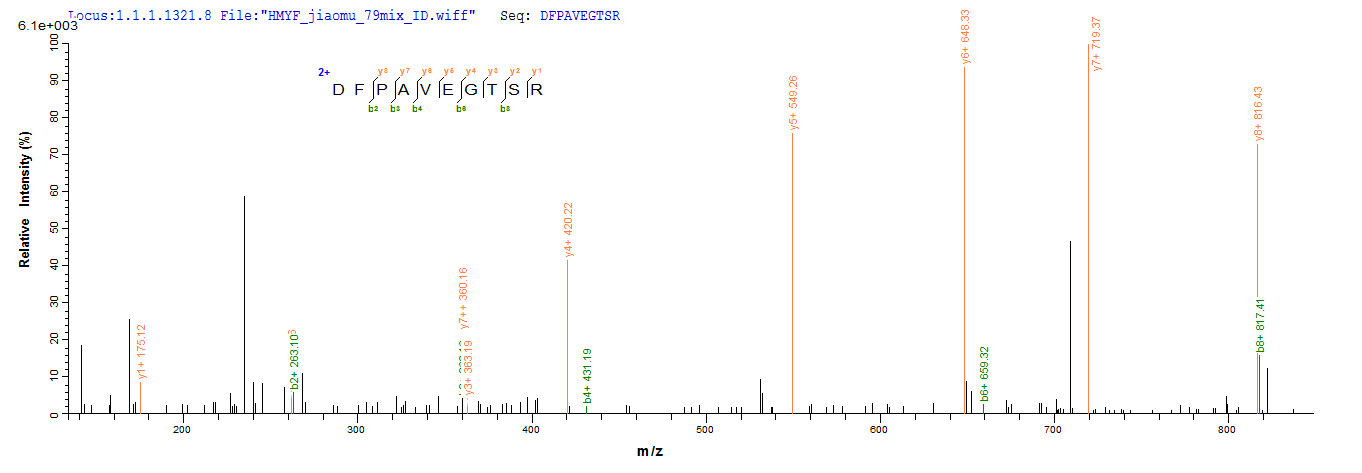Click the y7+ 719.37 peak label
1362x473 pixels.
point(1097,42)
